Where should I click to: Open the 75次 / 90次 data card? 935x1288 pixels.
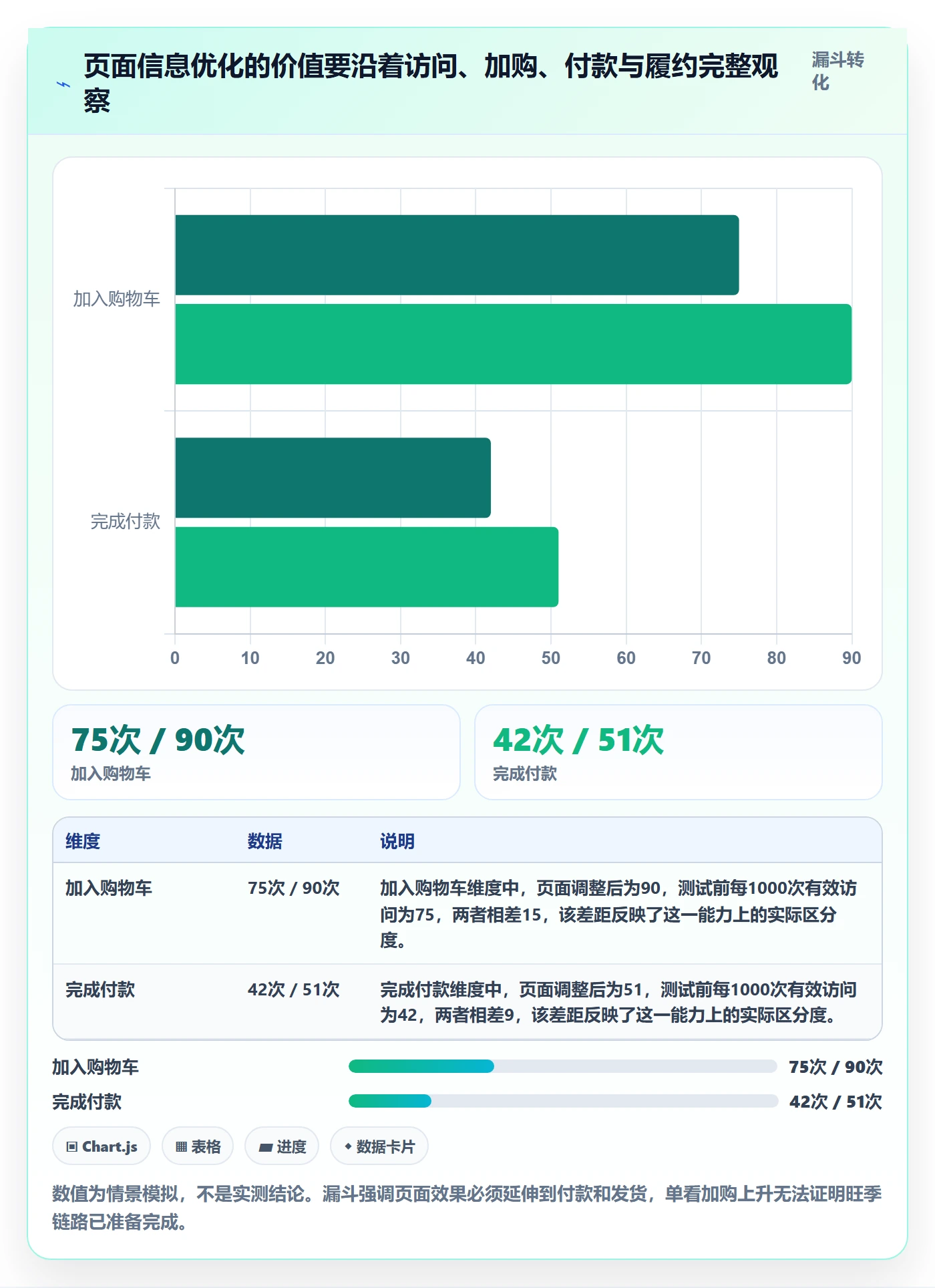pyautogui.click(x=256, y=752)
